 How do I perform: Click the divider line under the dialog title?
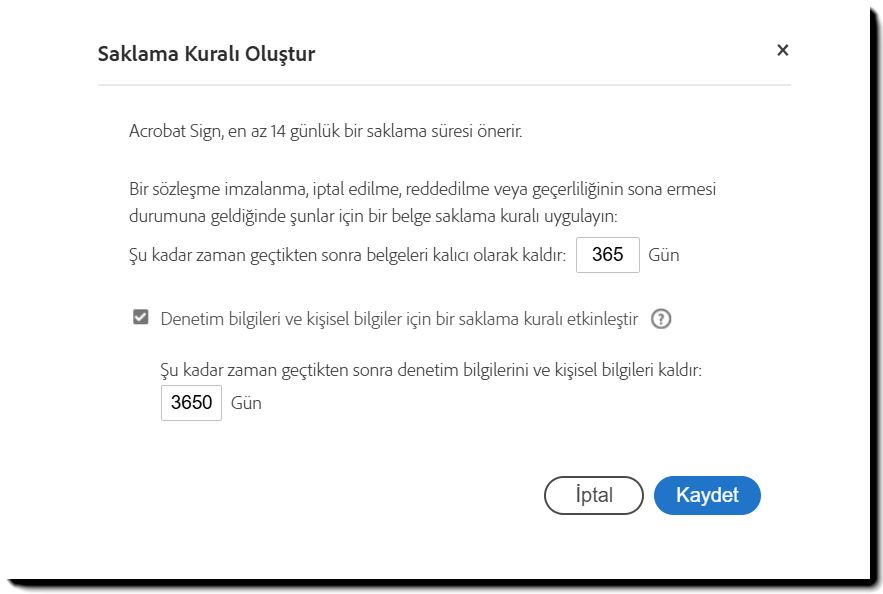point(444,85)
